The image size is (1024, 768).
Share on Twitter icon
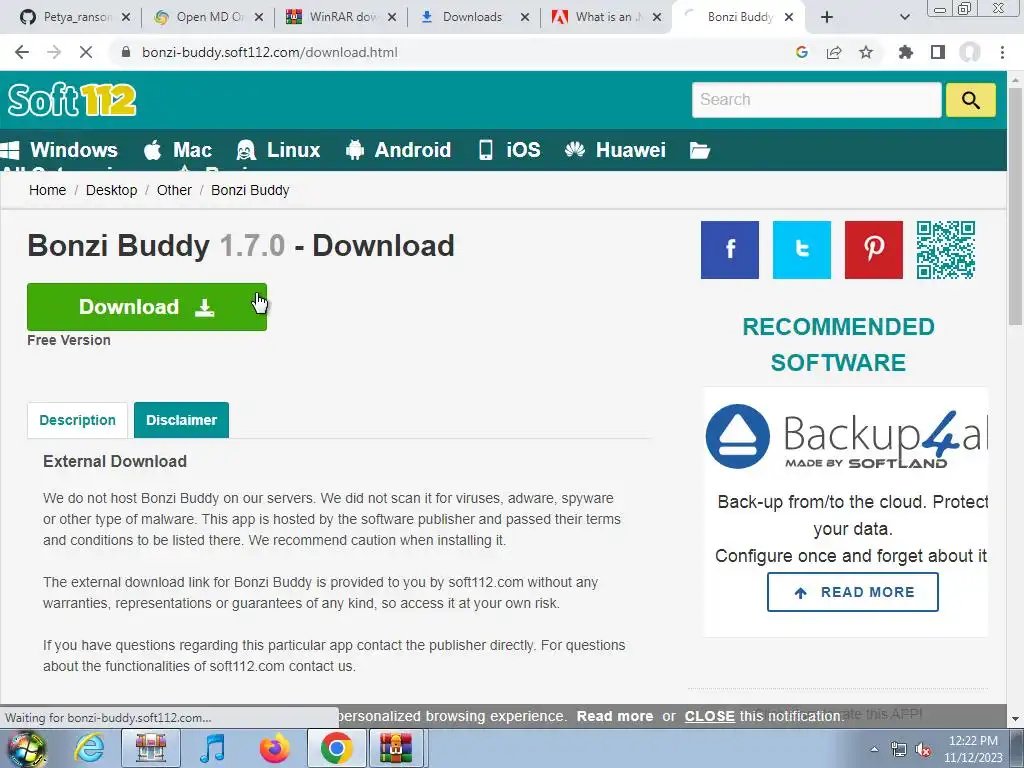[802, 249]
